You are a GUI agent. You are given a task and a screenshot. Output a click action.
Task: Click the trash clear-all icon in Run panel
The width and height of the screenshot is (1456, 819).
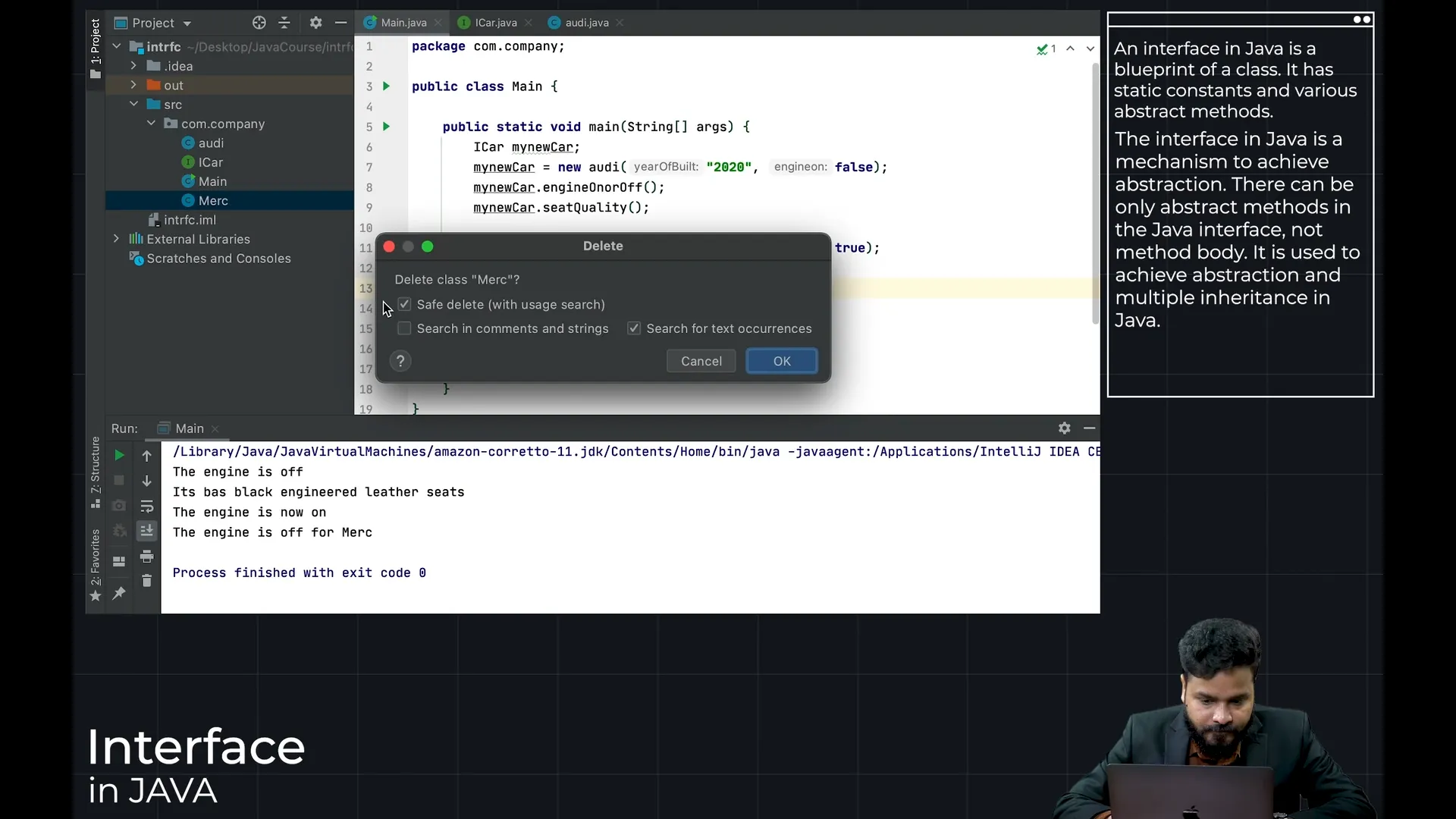click(147, 581)
